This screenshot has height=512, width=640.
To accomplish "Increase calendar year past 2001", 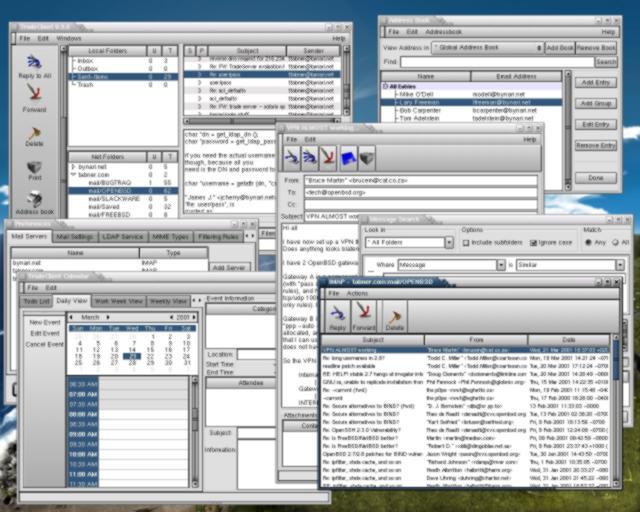I will tap(194, 317).
